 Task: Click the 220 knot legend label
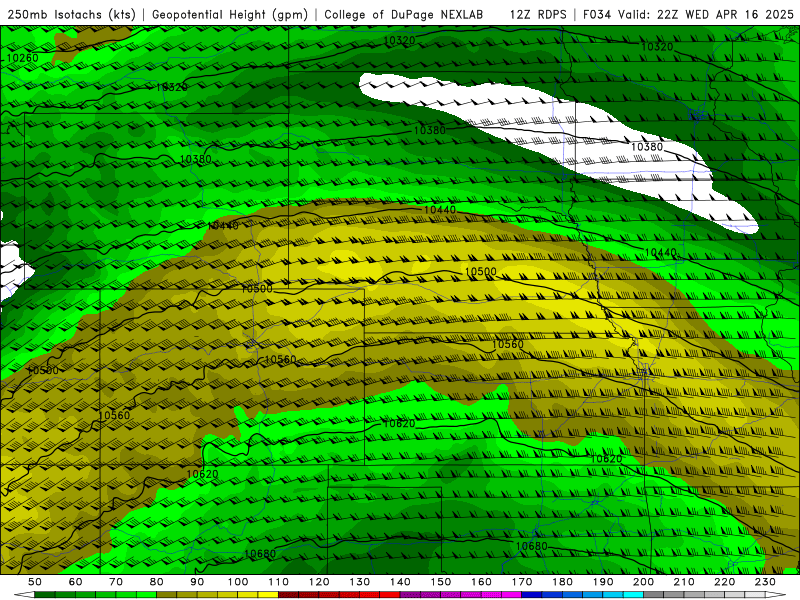pyautogui.click(x=725, y=582)
